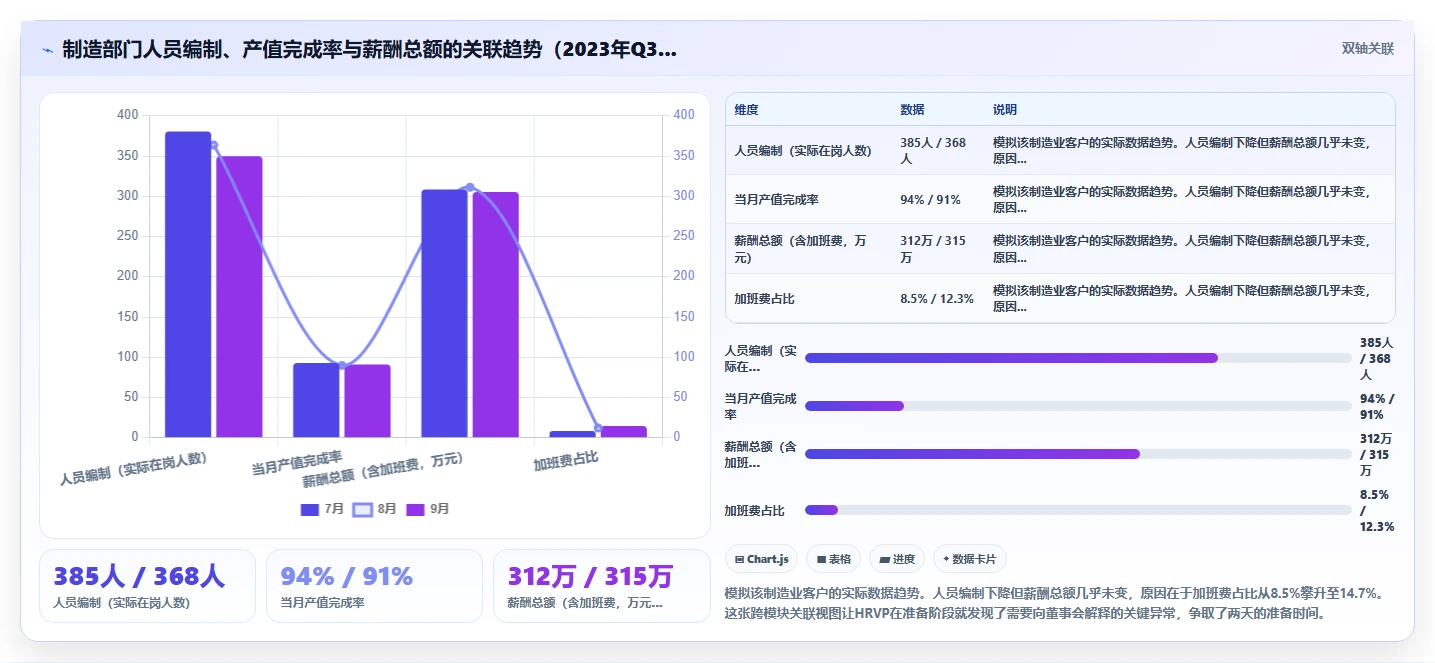Click the 人员编制 progress bar
This screenshot has width=1435, height=663.
(x=1078, y=358)
